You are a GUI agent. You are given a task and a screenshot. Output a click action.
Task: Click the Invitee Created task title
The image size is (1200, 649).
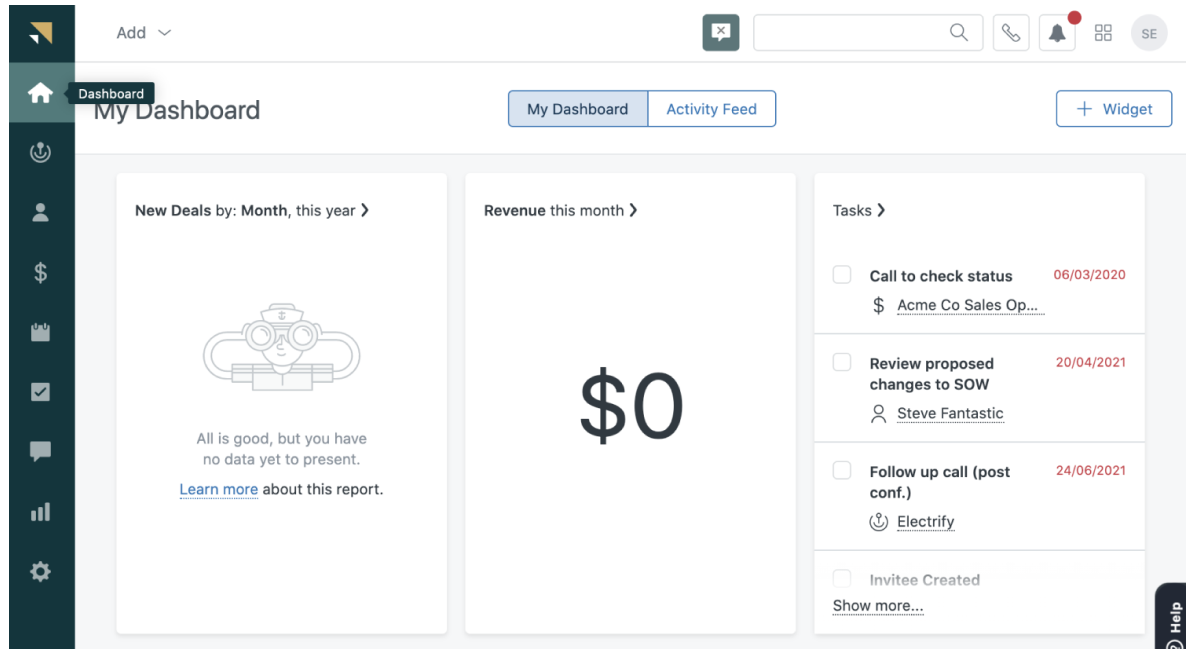point(925,580)
